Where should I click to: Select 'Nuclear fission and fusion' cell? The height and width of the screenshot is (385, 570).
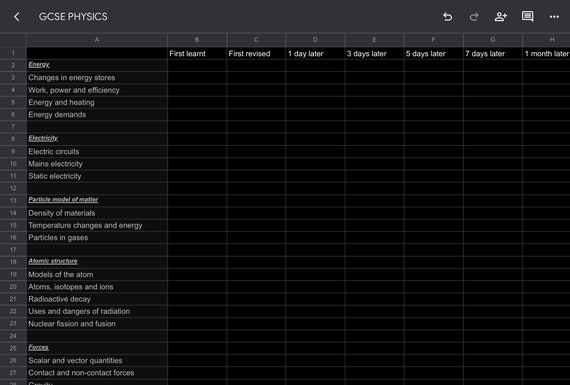pyautogui.click(x=97, y=324)
